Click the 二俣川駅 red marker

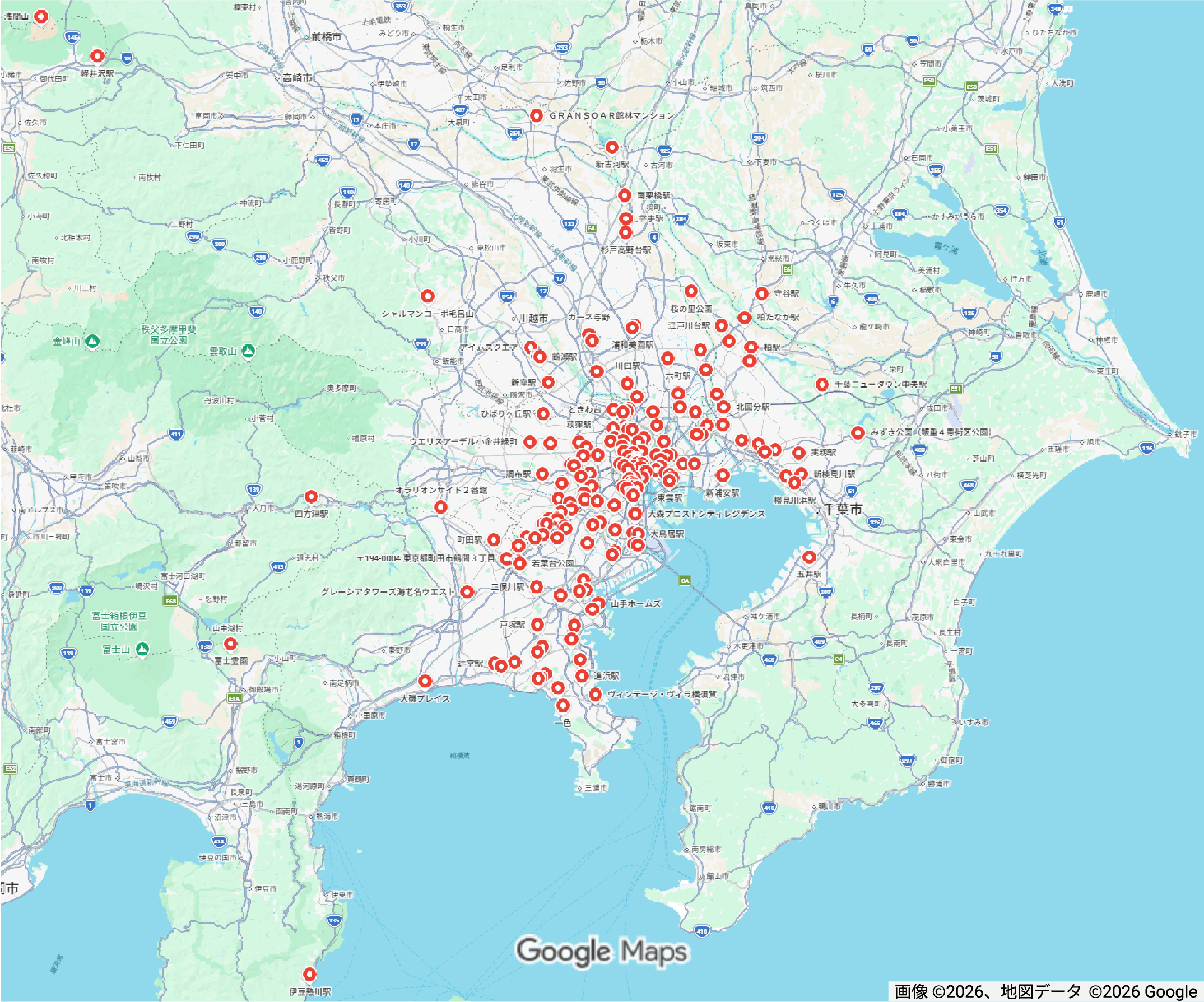pyautogui.click(x=537, y=586)
